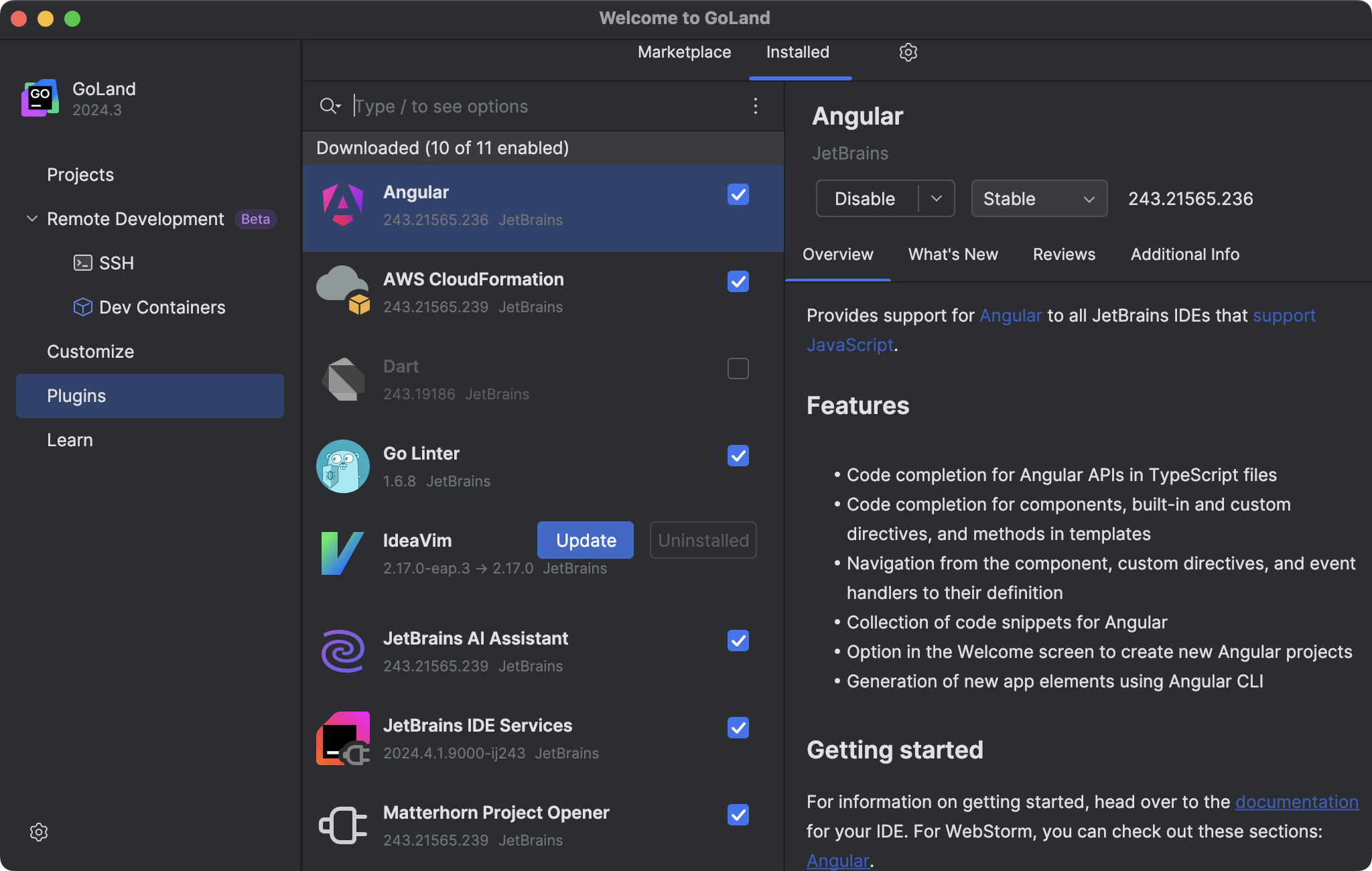Click the Dev Containers cube icon
This screenshot has height=871, width=1372.
pos(82,307)
